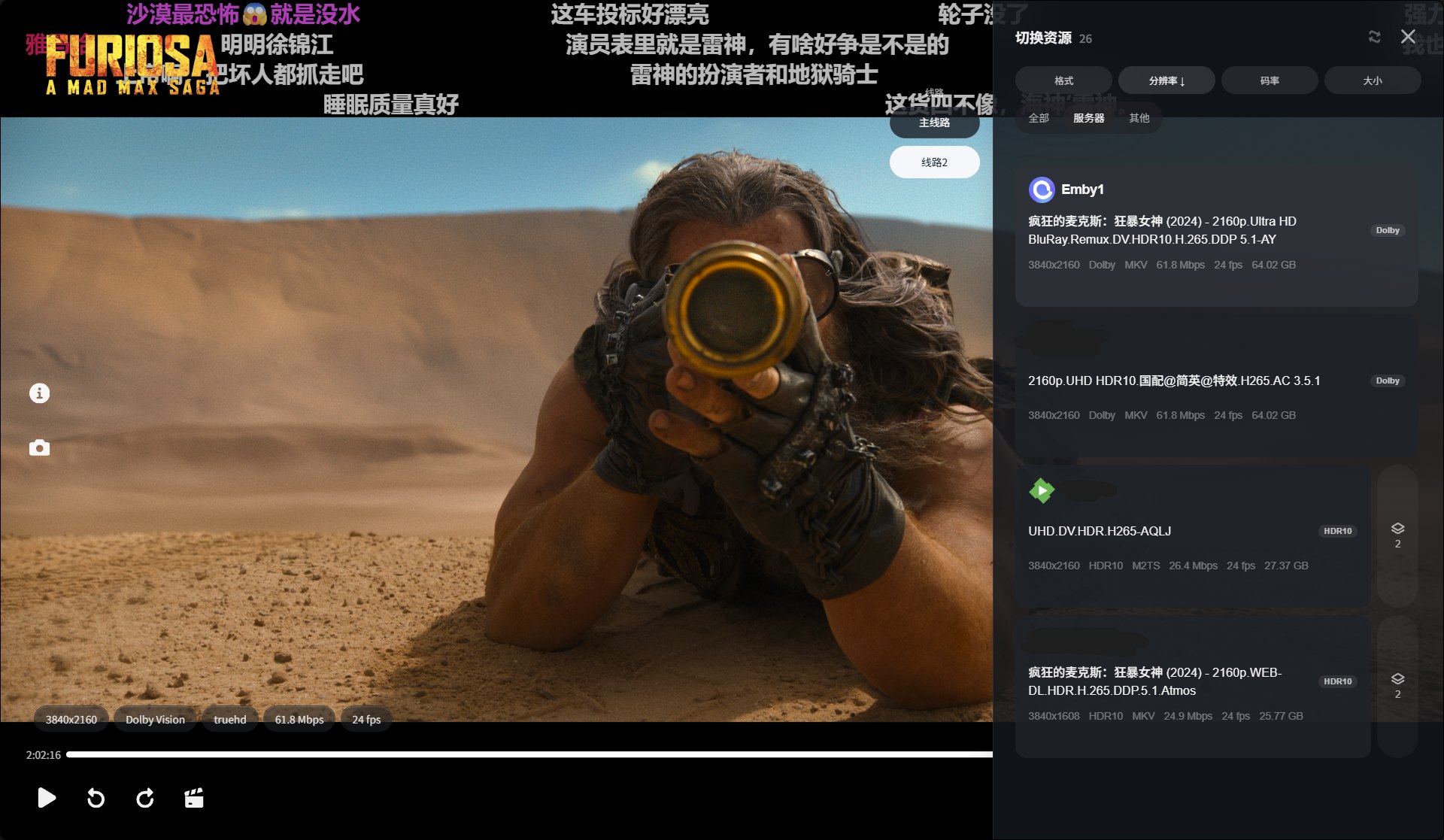Select the Emby1 BluRay Remux resource

[1216, 236]
